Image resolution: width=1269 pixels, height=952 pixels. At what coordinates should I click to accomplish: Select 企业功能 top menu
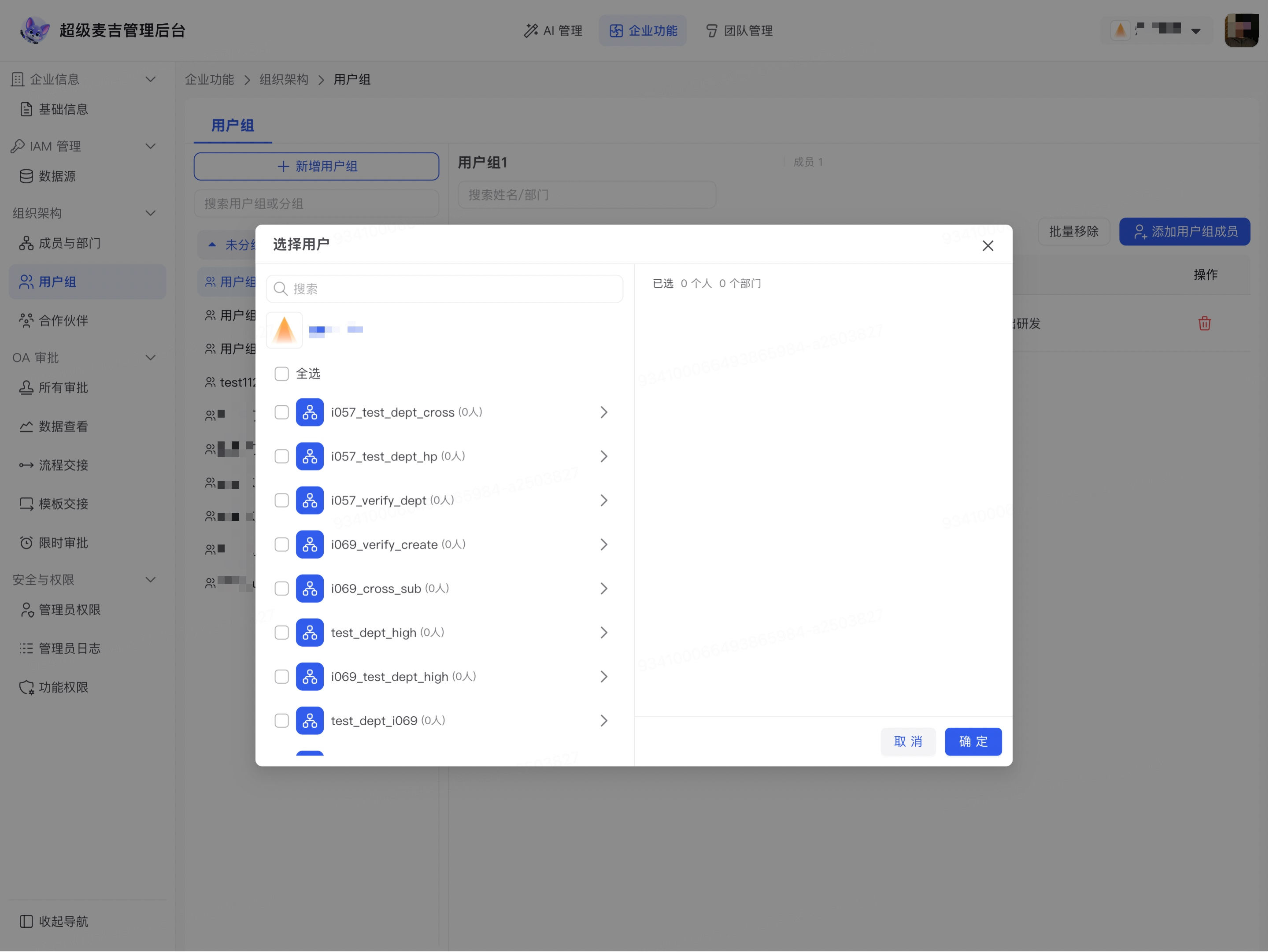click(643, 30)
